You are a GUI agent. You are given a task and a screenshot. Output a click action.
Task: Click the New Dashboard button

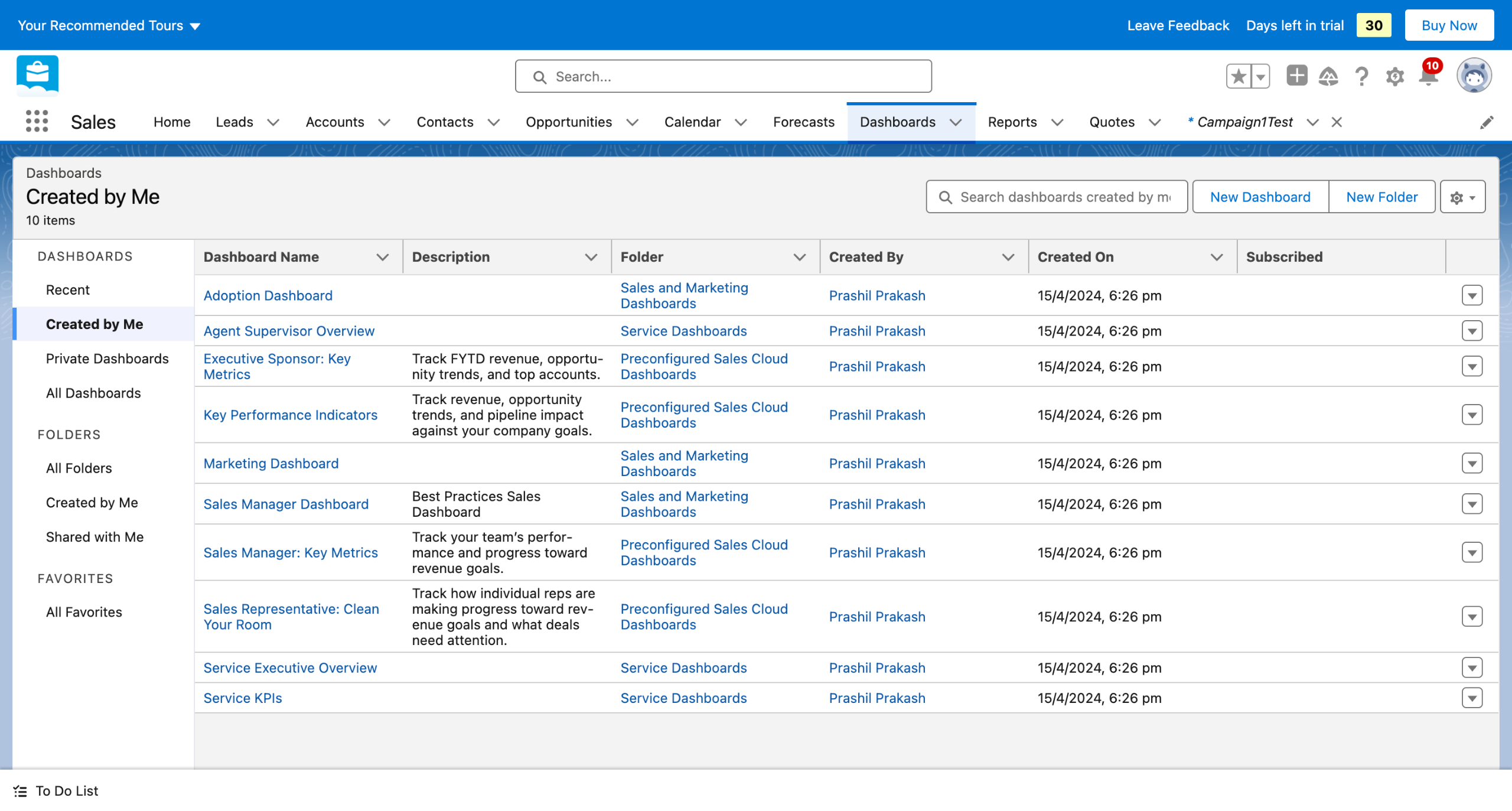tap(1260, 197)
